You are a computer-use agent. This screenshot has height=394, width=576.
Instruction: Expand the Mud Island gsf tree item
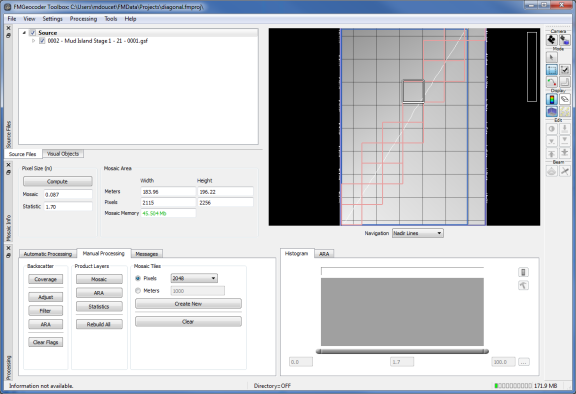click(x=33, y=41)
